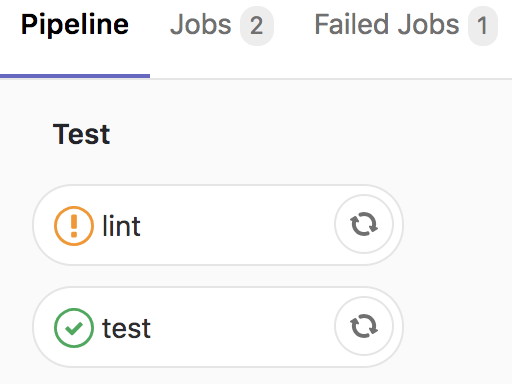Select the Test stage heading

pyautogui.click(x=81, y=134)
